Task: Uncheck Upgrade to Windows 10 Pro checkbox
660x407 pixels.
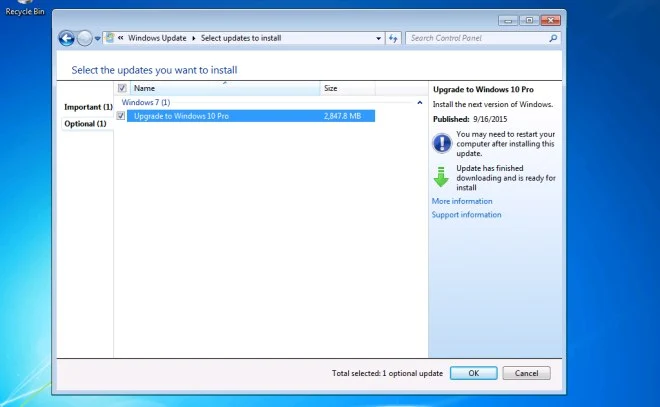Action: (x=121, y=116)
